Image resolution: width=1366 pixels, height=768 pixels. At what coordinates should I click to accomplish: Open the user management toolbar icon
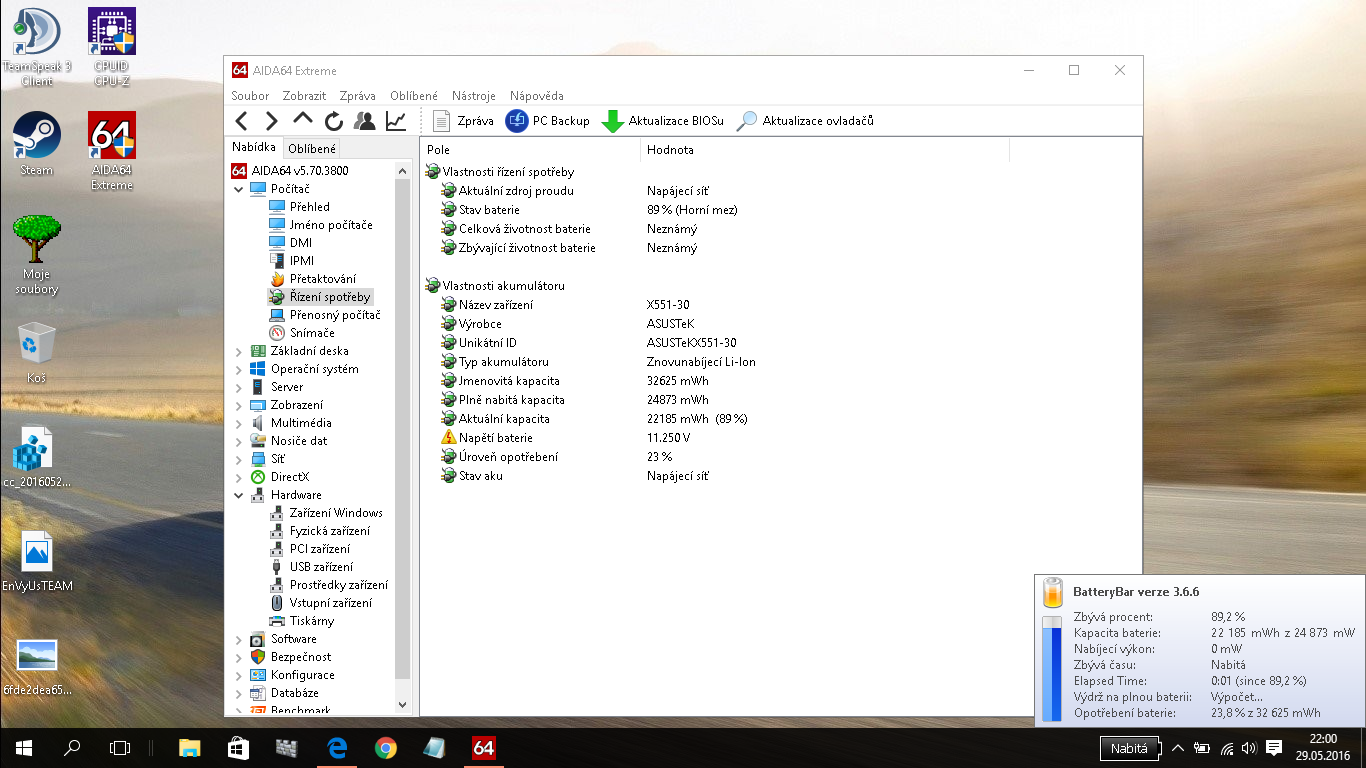click(x=365, y=121)
